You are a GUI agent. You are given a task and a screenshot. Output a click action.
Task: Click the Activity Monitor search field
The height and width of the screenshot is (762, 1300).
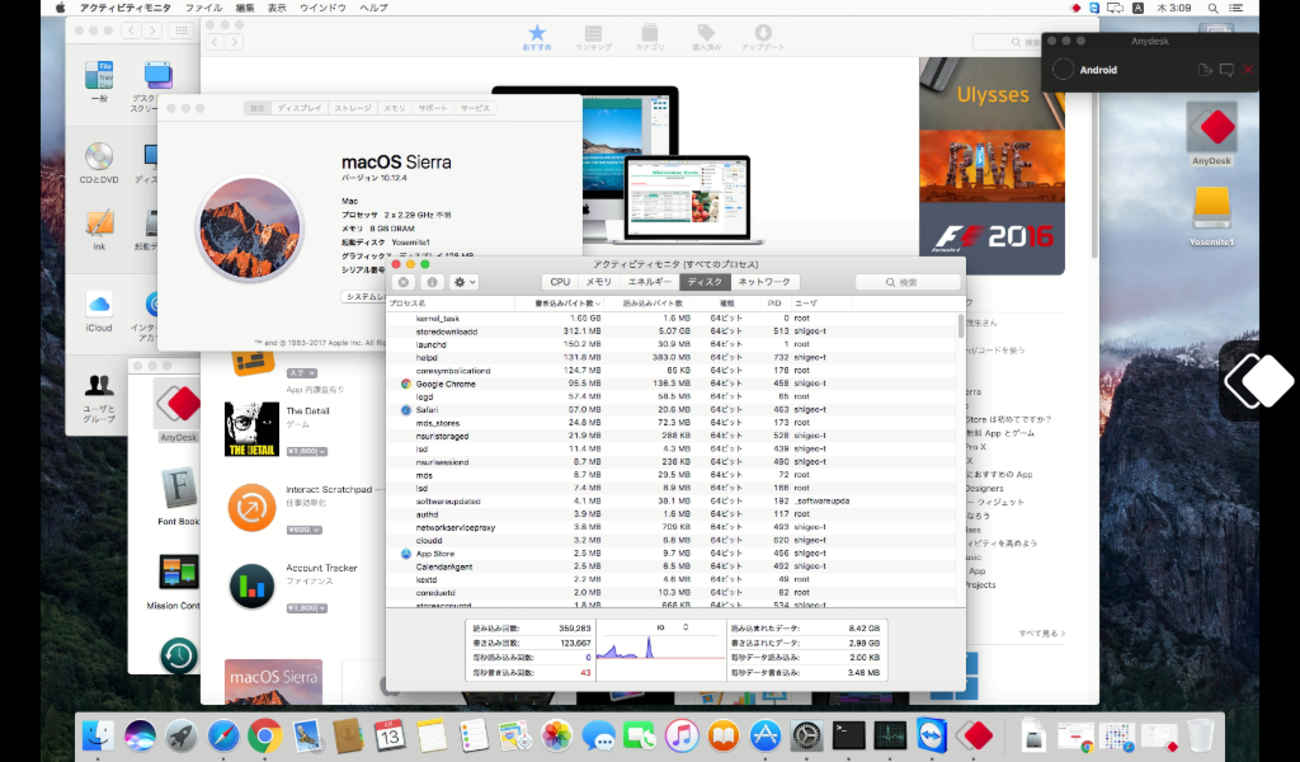coord(908,282)
